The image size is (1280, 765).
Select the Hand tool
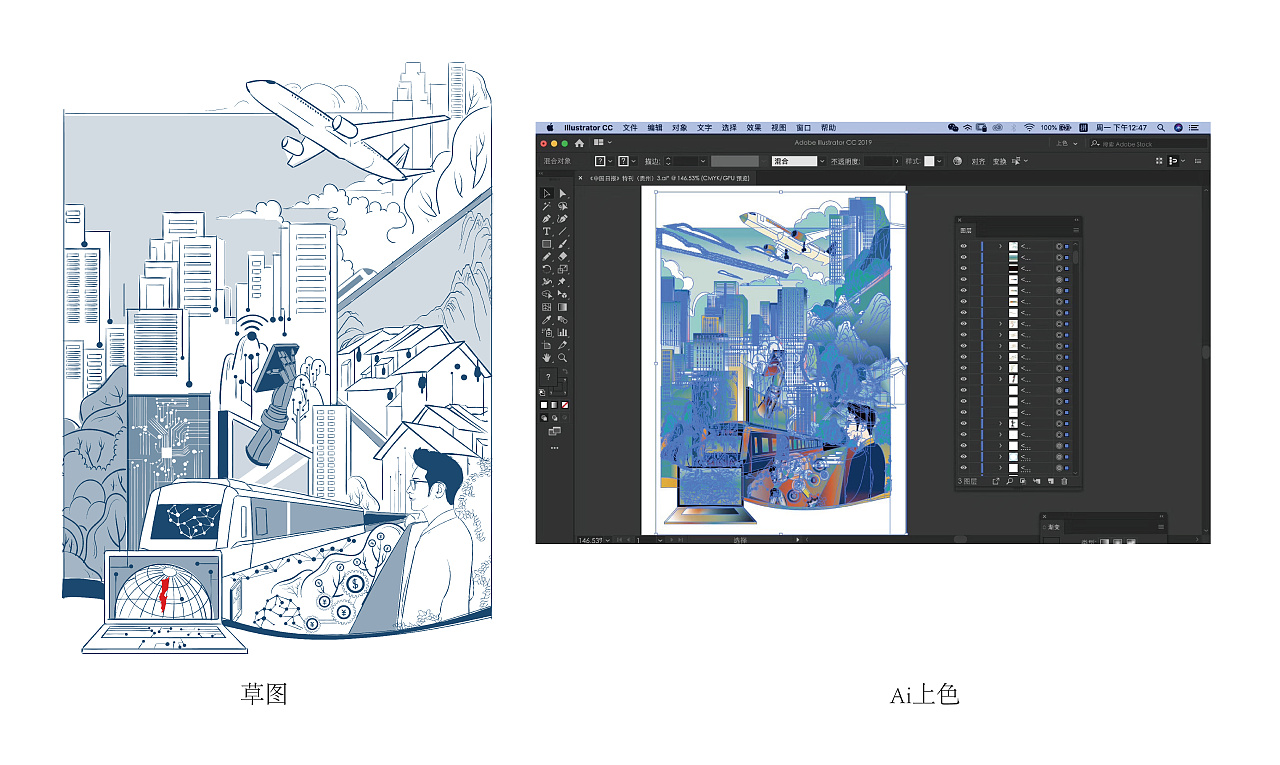click(x=547, y=357)
